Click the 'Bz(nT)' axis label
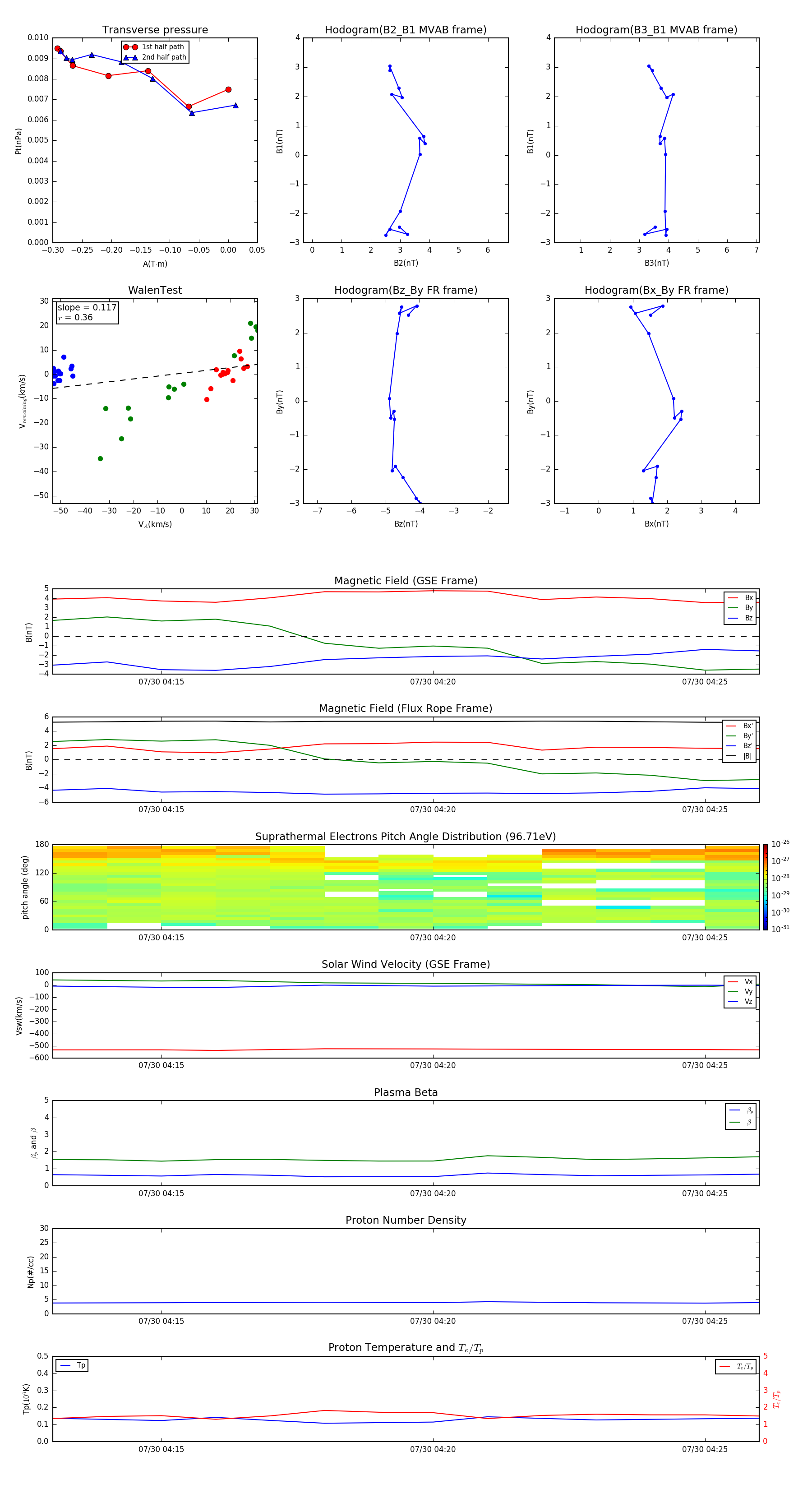 pyautogui.click(x=406, y=524)
